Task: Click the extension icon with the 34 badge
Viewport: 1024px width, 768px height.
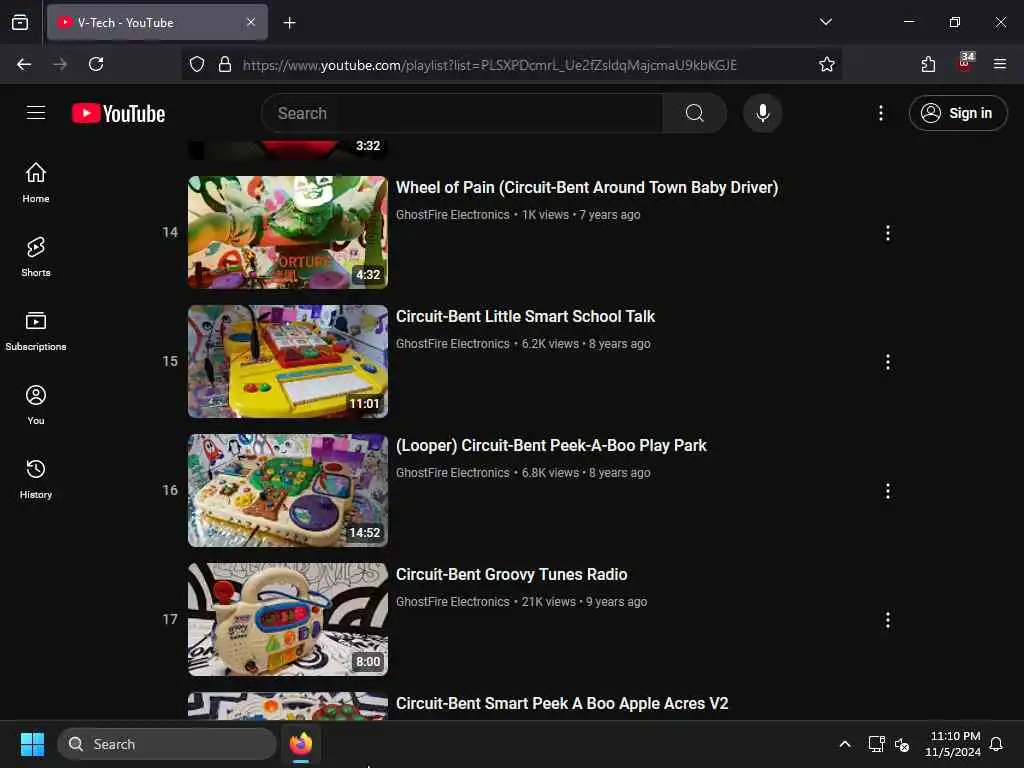Action: [965, 63]
